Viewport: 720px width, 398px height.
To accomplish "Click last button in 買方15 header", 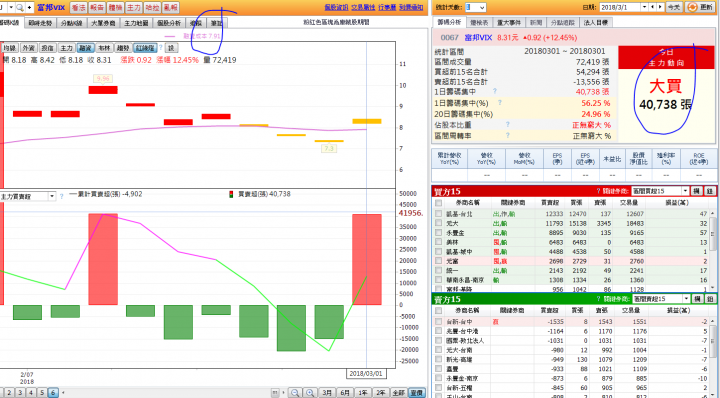I will 709,191.
